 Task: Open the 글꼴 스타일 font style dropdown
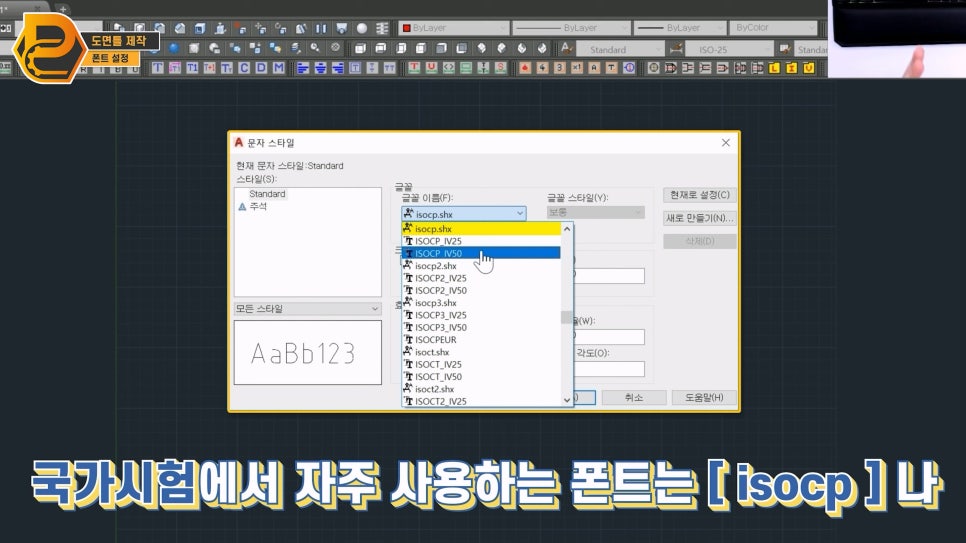(x=596, y=212)
